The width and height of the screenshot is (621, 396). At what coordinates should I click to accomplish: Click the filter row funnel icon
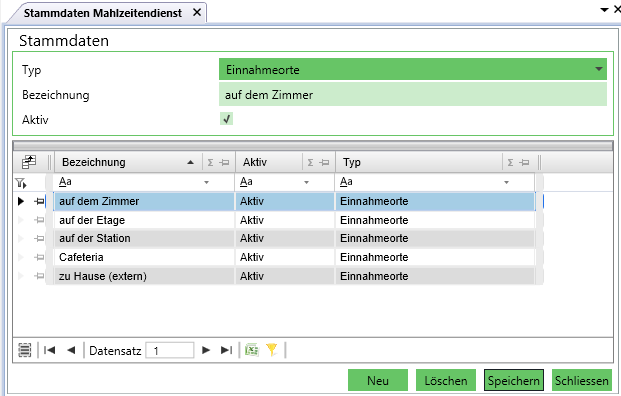pyautogui.click(x=21, y=183)
